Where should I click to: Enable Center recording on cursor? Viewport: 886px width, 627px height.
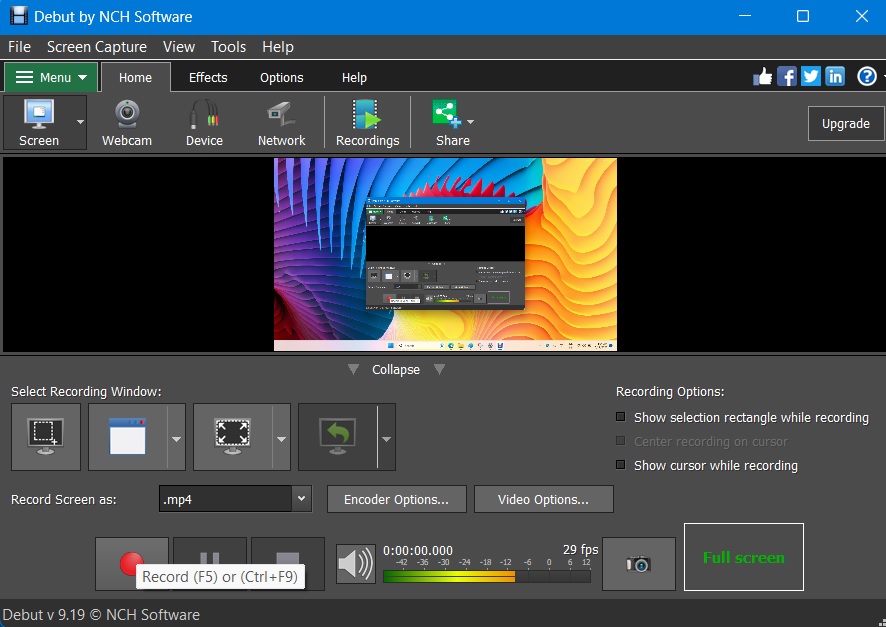[620, 441]
